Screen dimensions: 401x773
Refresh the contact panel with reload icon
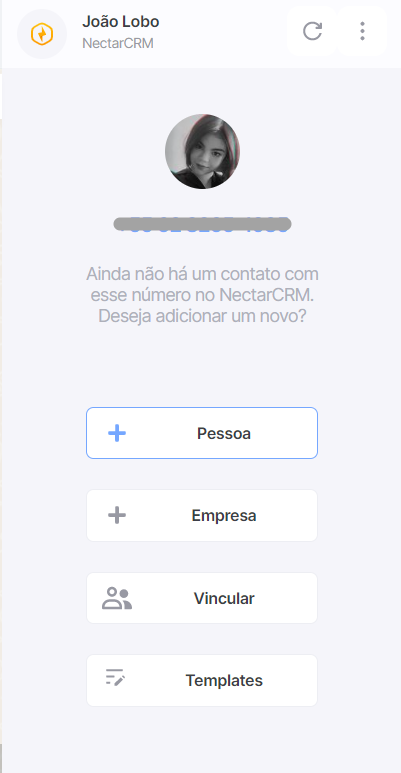pyautogui.click(x=312, y=31)
